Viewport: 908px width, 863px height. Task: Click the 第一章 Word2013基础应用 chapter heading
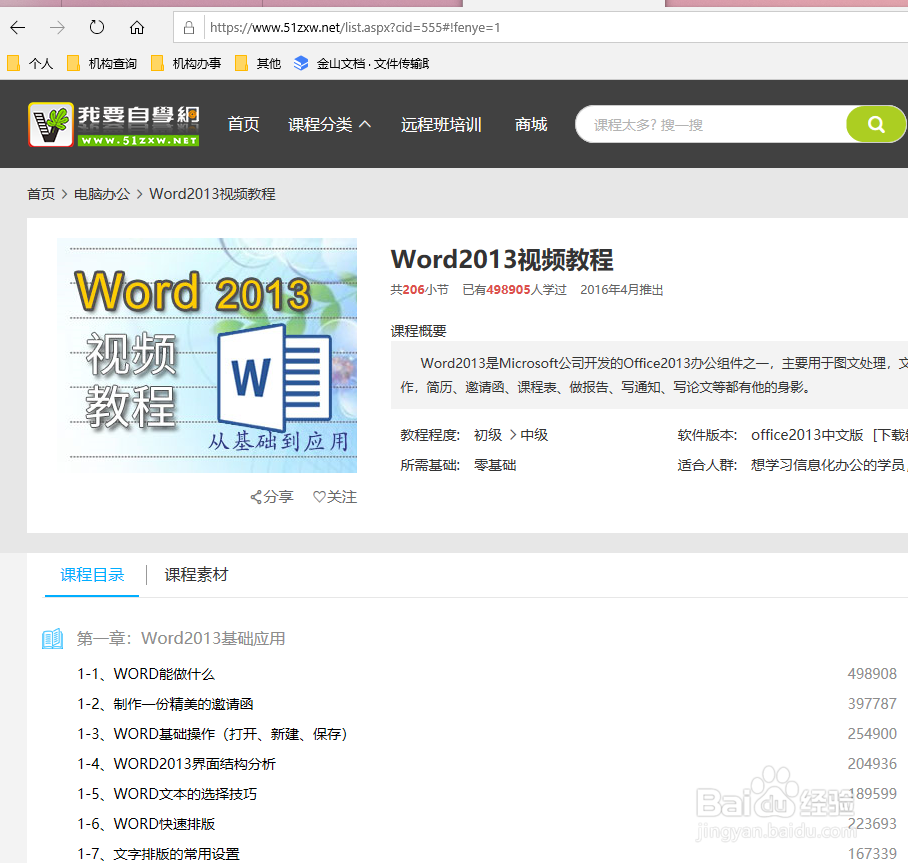click(181, 638)
